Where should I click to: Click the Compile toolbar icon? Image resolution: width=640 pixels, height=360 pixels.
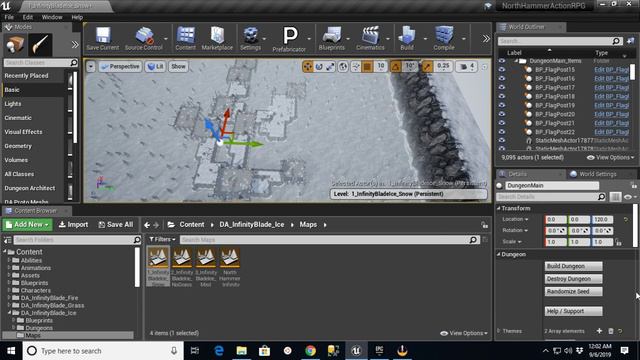(444, 39)
